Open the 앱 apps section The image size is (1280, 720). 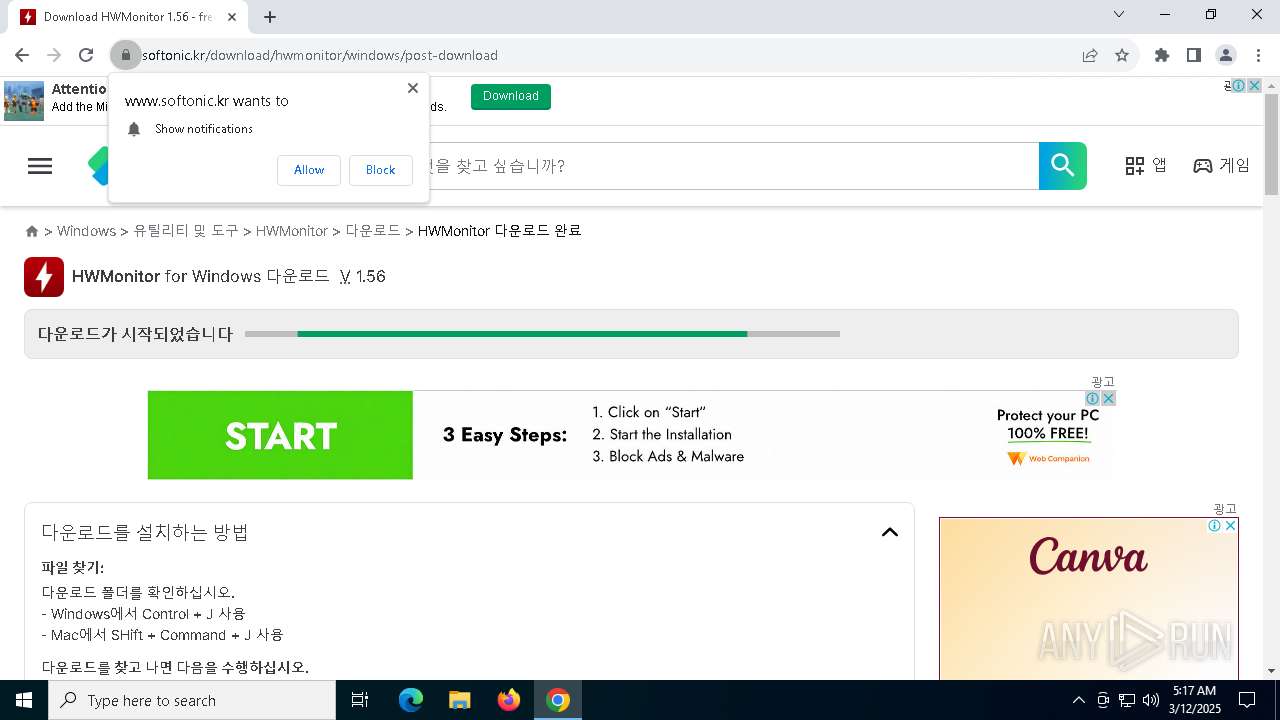point(1146,166)
